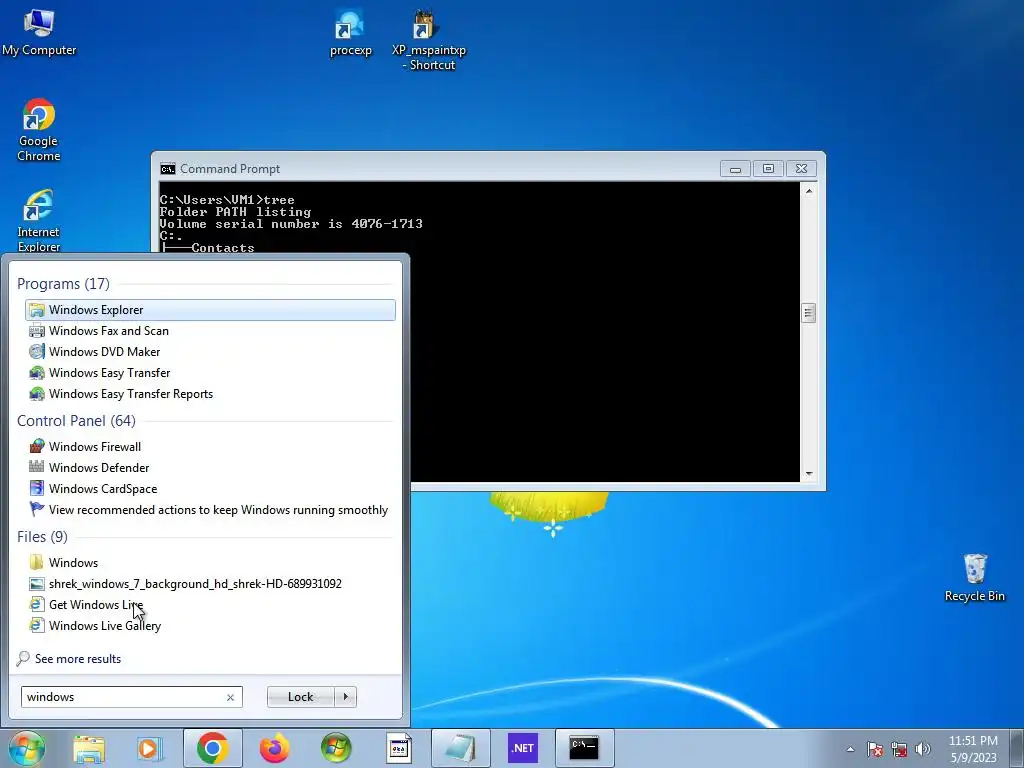Click the Contacts line in tree output
The width and height of the screenshot is (1024, 768).
[x=223, y=248]
